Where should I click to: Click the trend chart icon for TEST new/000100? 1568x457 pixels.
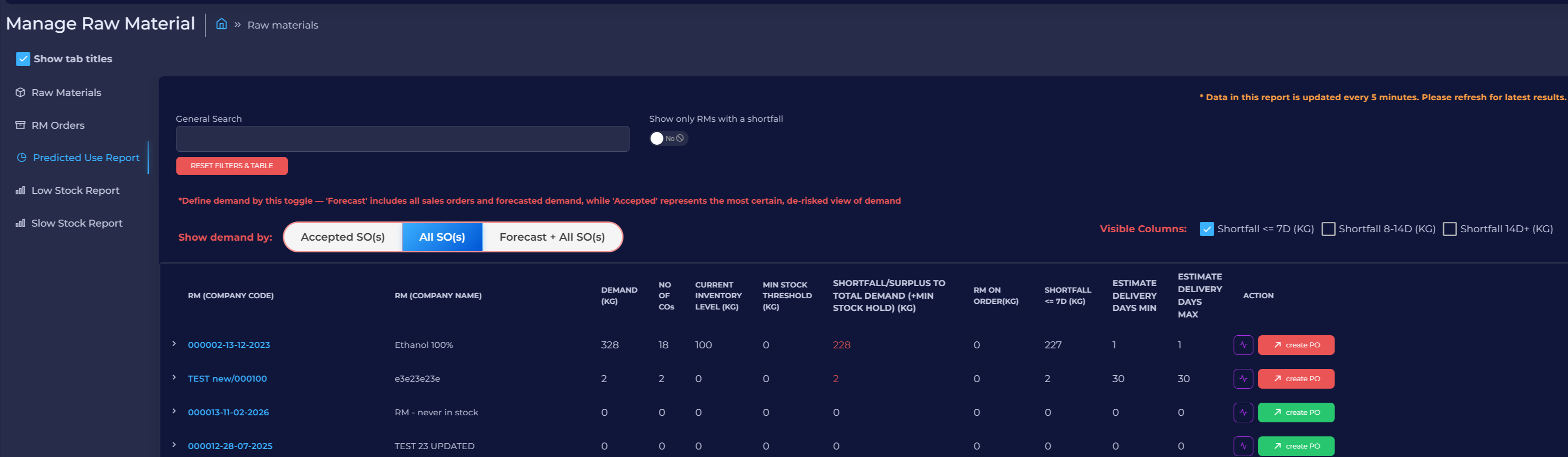(x=1243, y=378)
